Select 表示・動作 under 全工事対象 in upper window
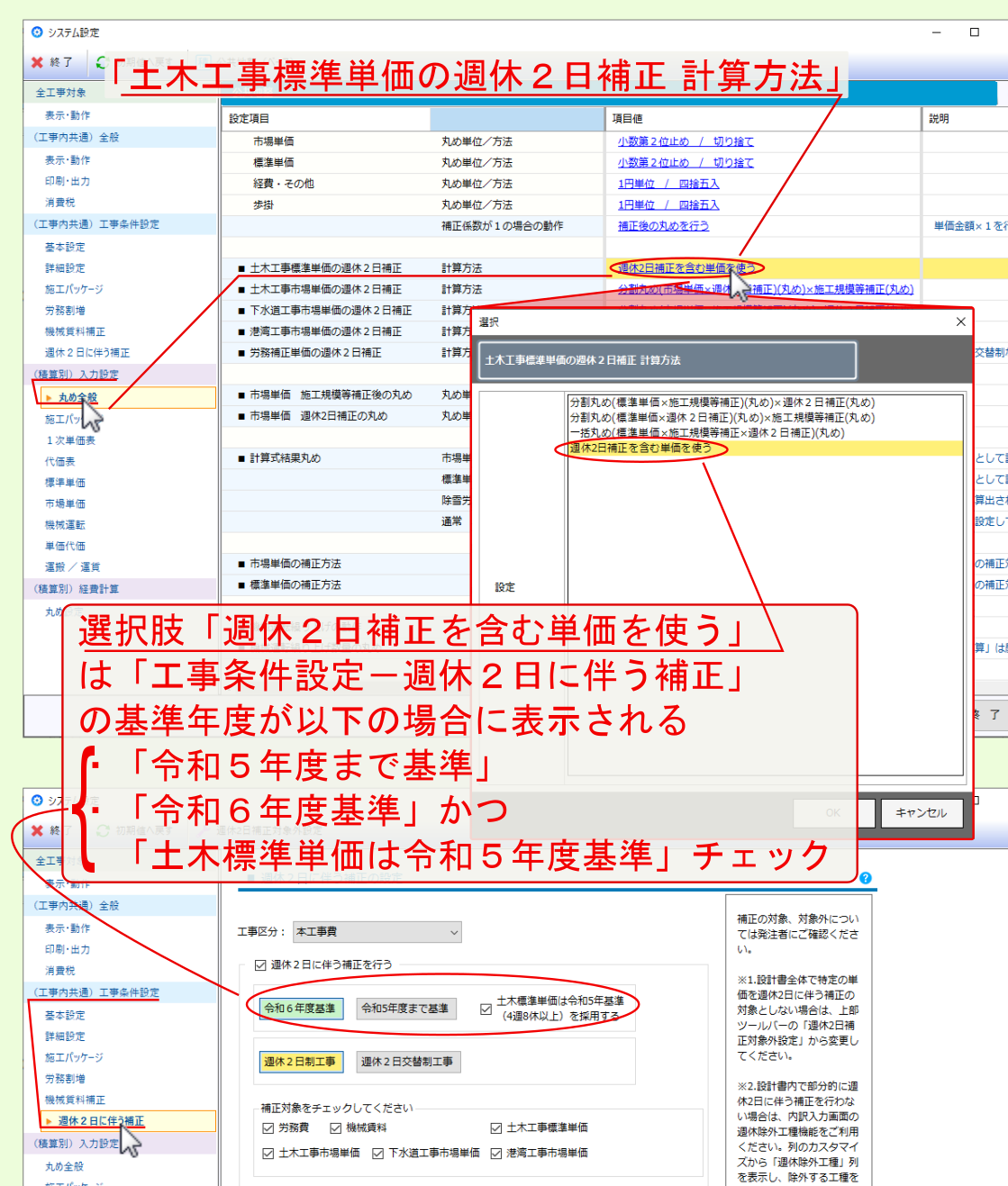The height and width of the screenshot is (1186, 1008). click(x=68, y=115)
